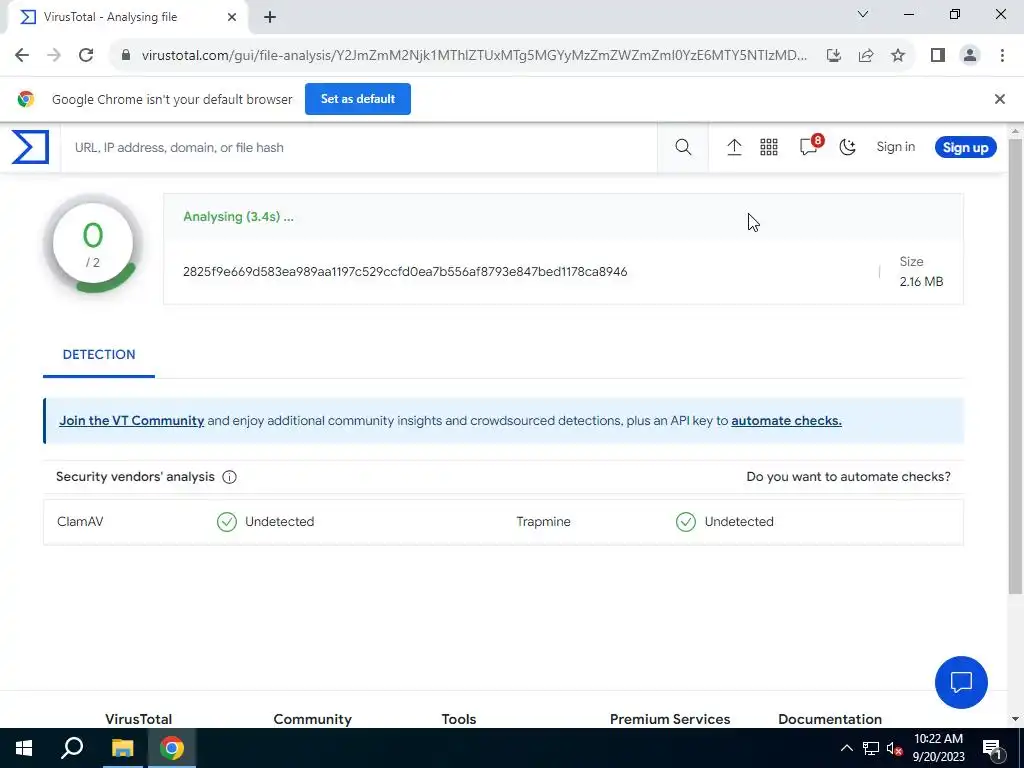Click the Tools footer heading
Image resolution: width=1024 pixels, height=768 pixels.
coord(458,719)
